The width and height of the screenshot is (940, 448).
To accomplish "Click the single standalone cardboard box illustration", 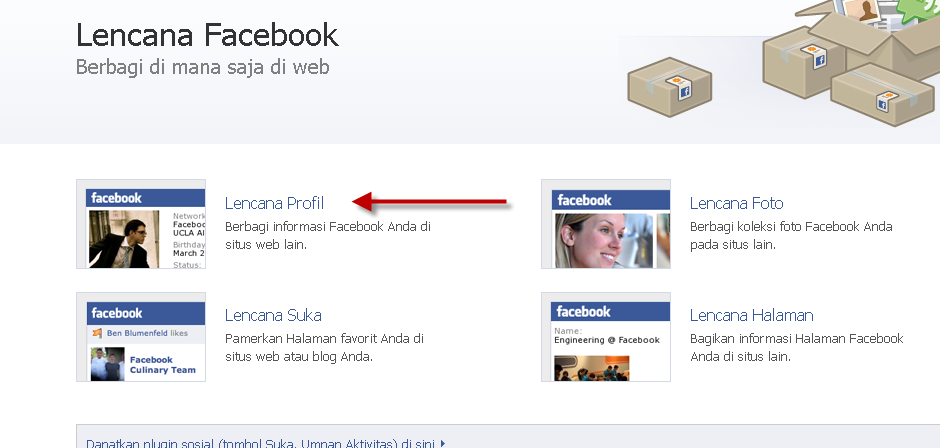I will tap(670, 87).
